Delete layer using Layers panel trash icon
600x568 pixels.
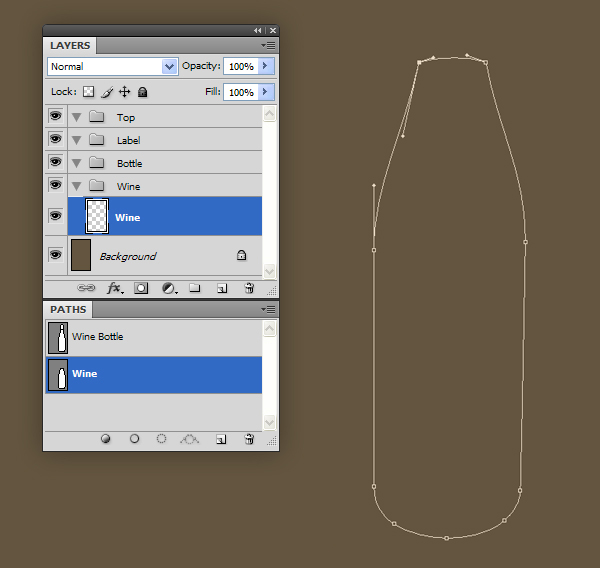pyautogui.click(x=249, y=288)
